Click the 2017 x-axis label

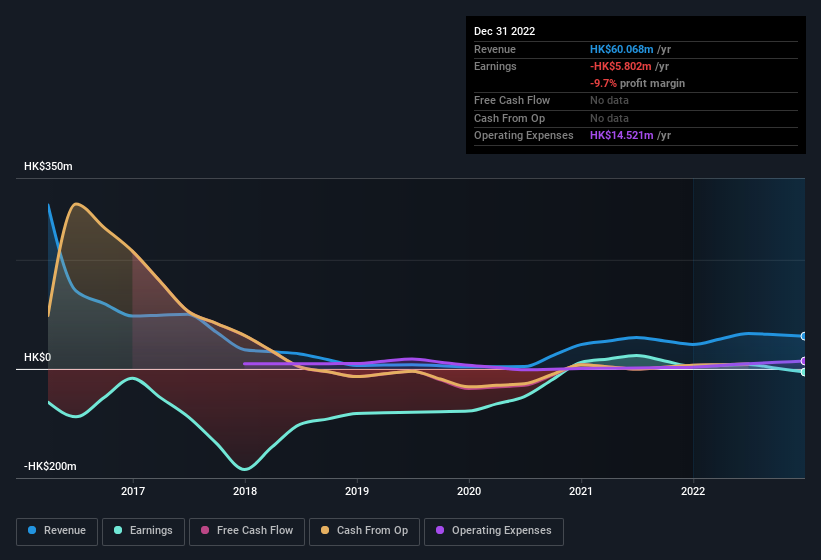[x=133, y=491]
